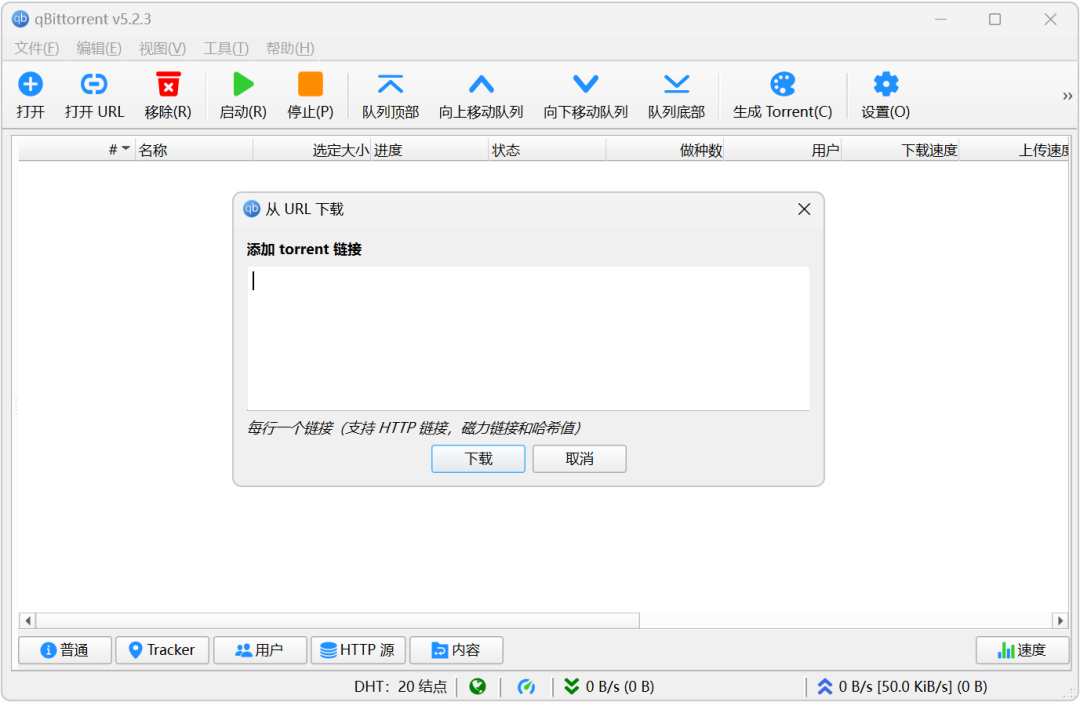This screenshot has width=1080, height=702.
Task: Close the 从 URL 下载 dialog
Action: (x=804, y=209)
